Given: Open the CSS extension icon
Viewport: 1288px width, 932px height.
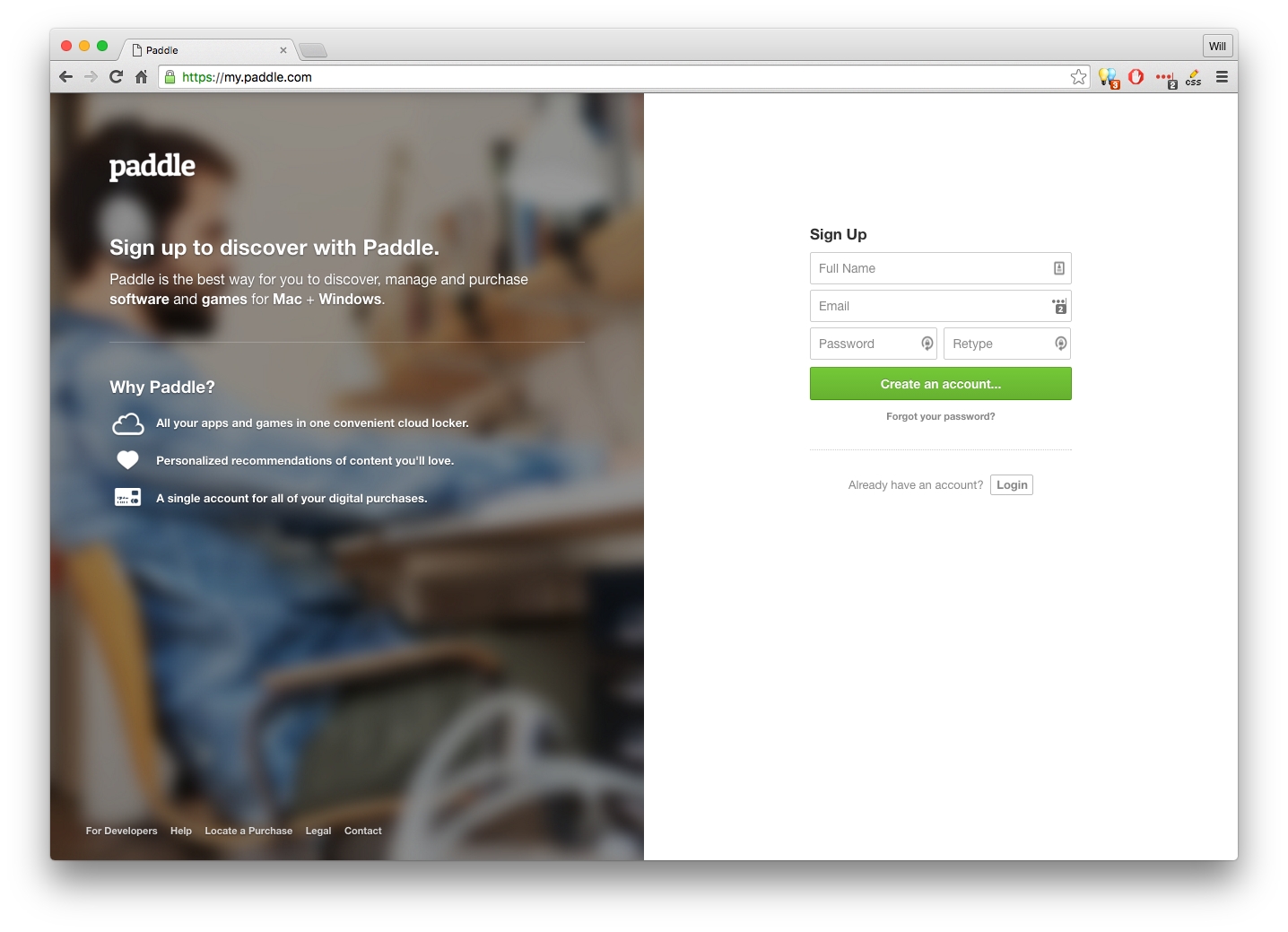Looking at the screenshot, I should tap(1193, 78).
